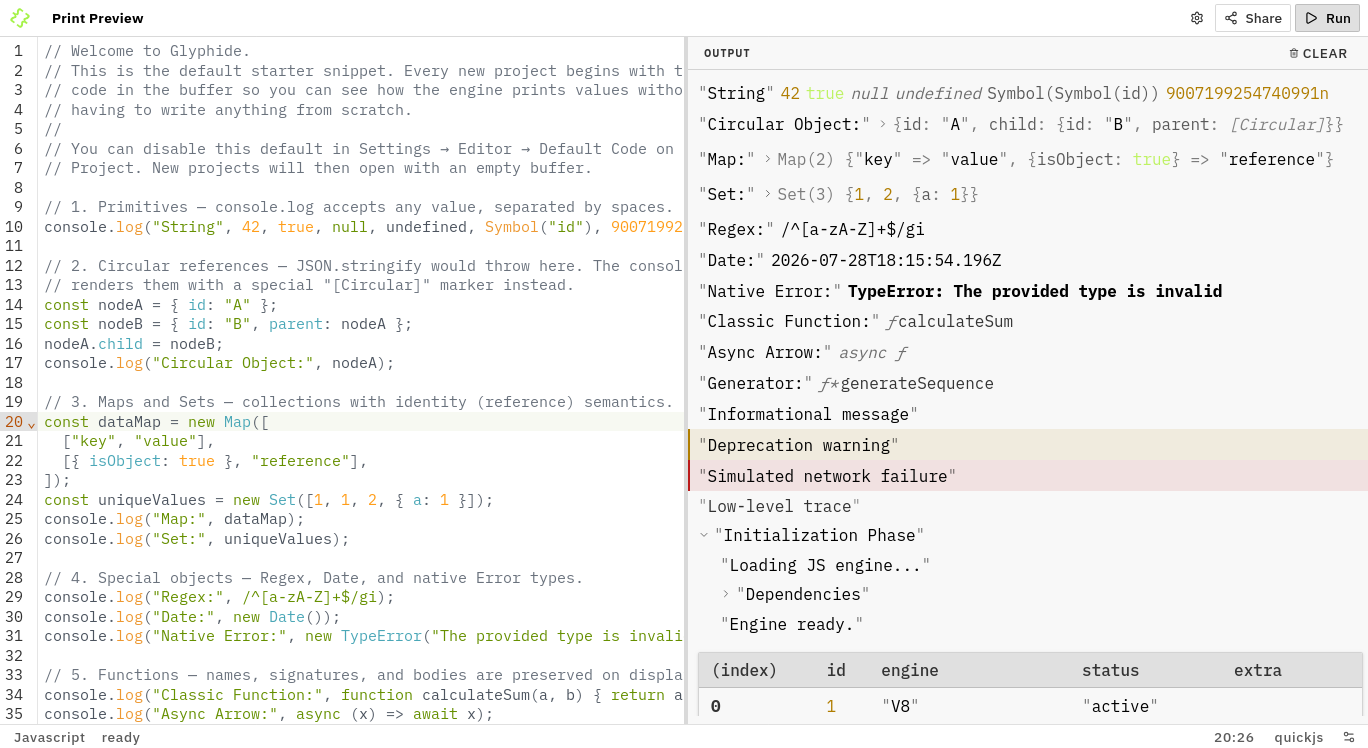Click the "Engine ready." log line
Screen dimensions: 1368x748
[x=792, y=625]
